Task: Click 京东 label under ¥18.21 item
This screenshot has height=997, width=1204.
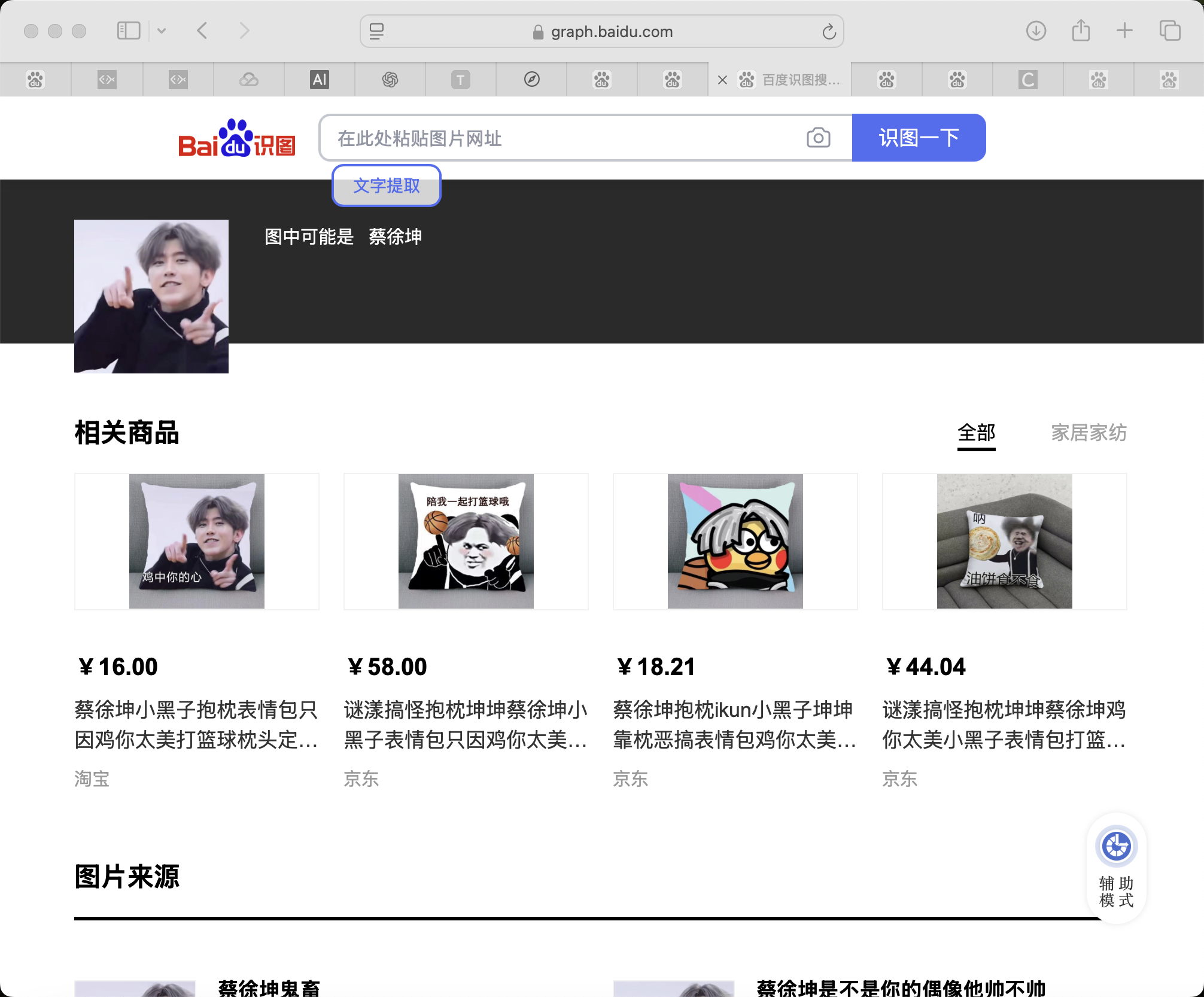Action: tap(631, 779)
